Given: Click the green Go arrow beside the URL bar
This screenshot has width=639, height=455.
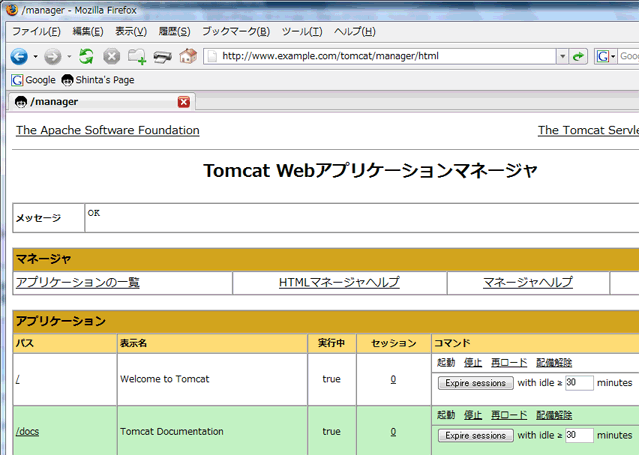Looking at the screenshot, I should point(579,56).
